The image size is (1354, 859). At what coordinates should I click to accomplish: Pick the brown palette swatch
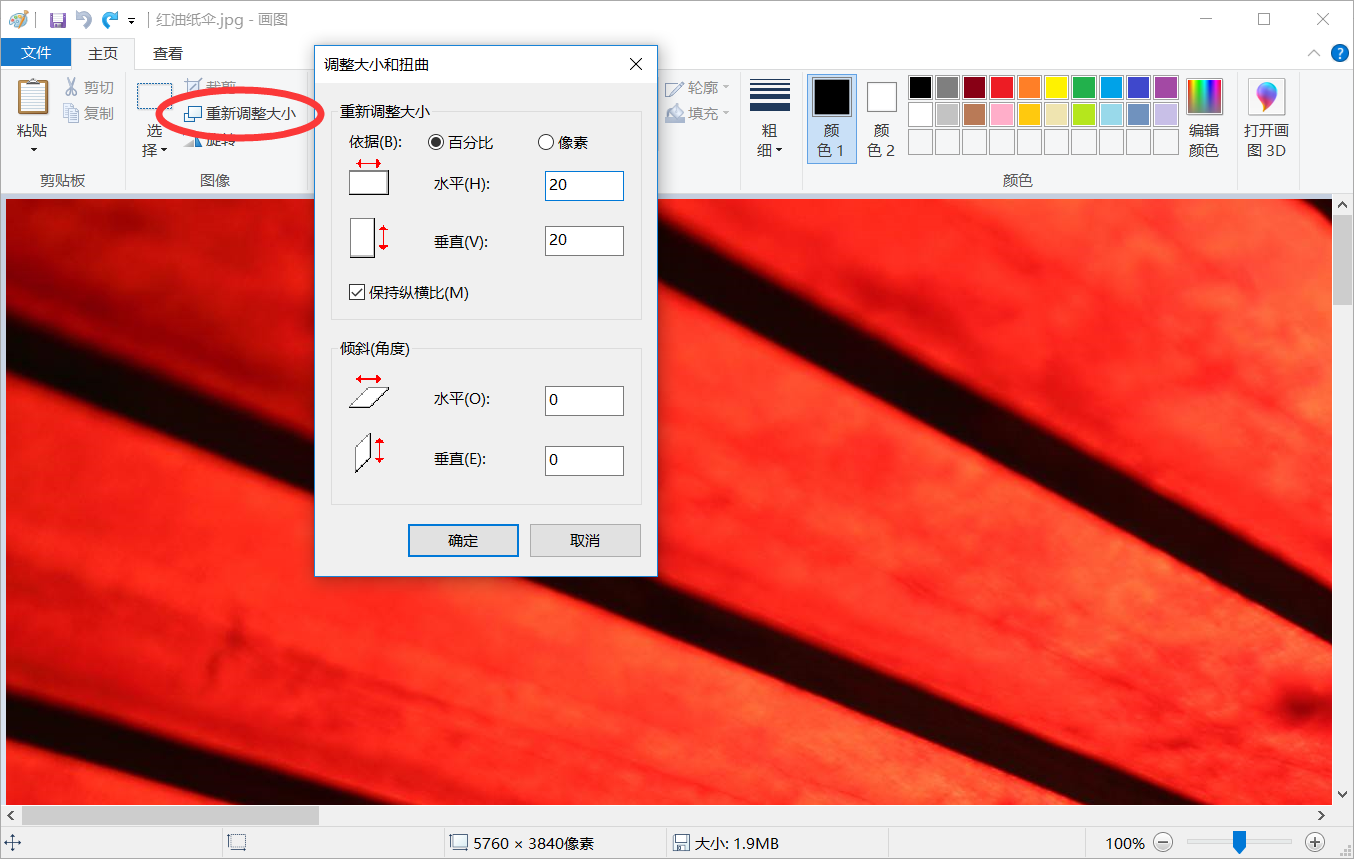point(975,115)
